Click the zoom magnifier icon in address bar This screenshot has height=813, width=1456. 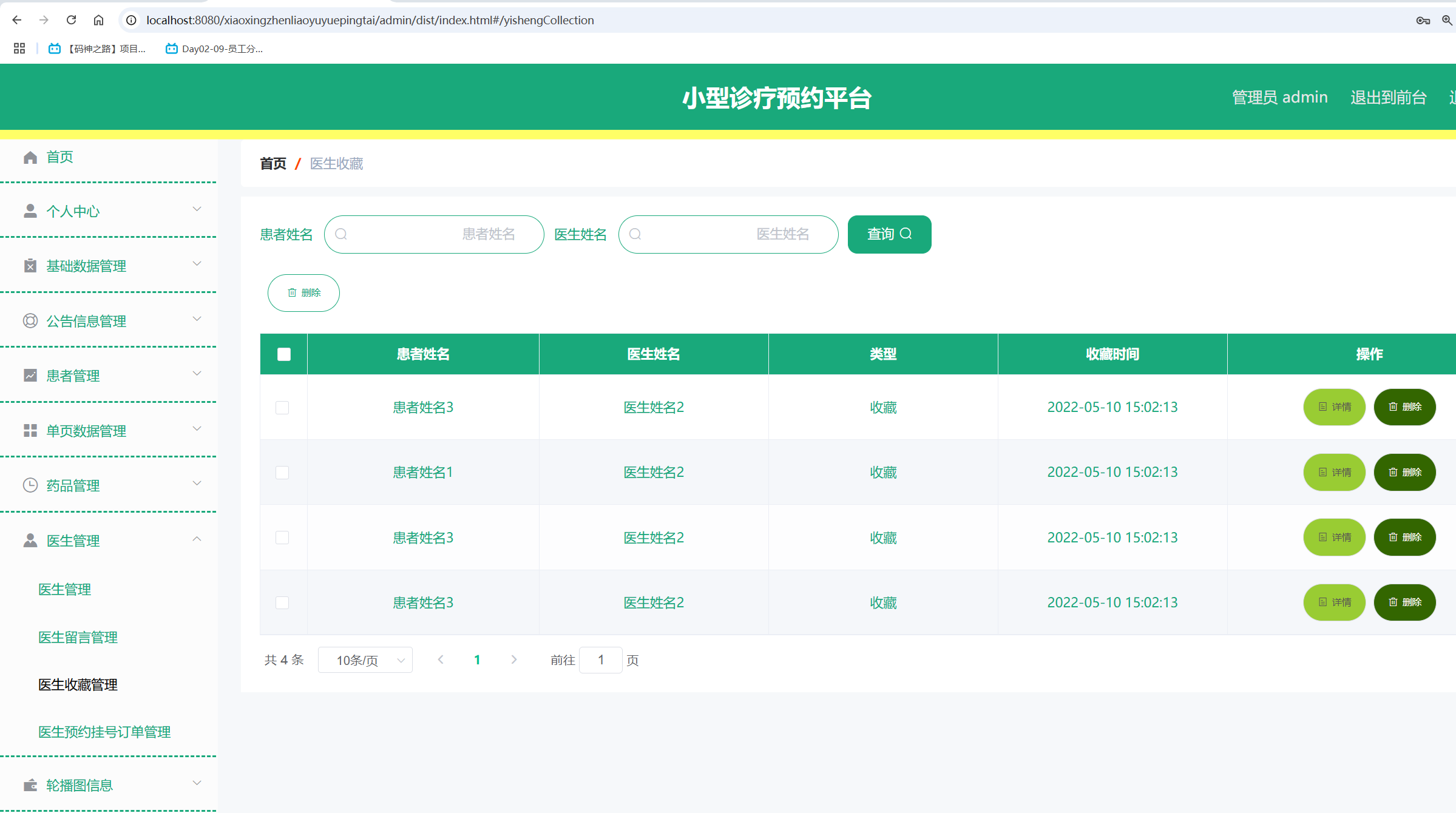pyautogui.click(x=1448, y=20)
